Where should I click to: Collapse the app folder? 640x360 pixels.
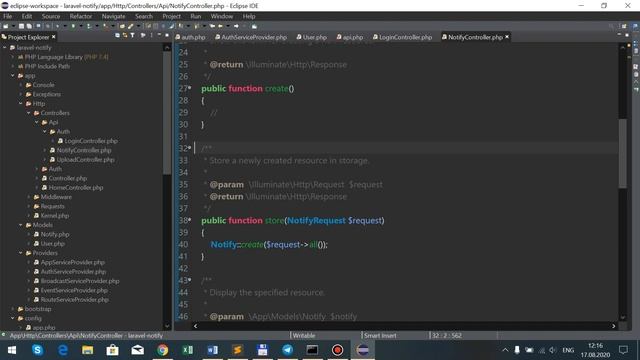(x=13, y=76)
